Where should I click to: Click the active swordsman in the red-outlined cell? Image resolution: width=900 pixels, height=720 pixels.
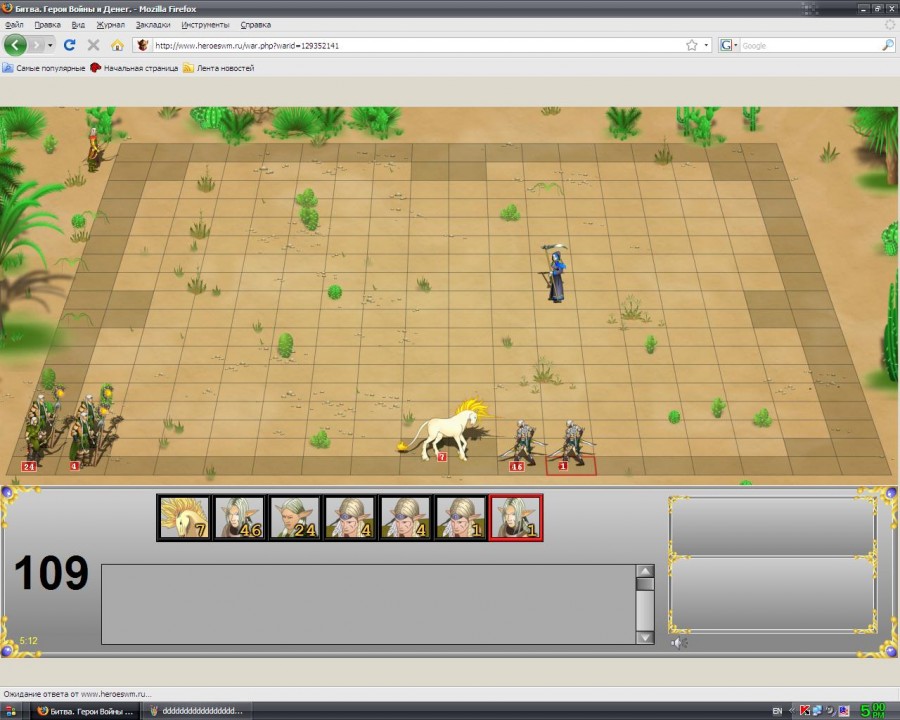tap(571, 443)
